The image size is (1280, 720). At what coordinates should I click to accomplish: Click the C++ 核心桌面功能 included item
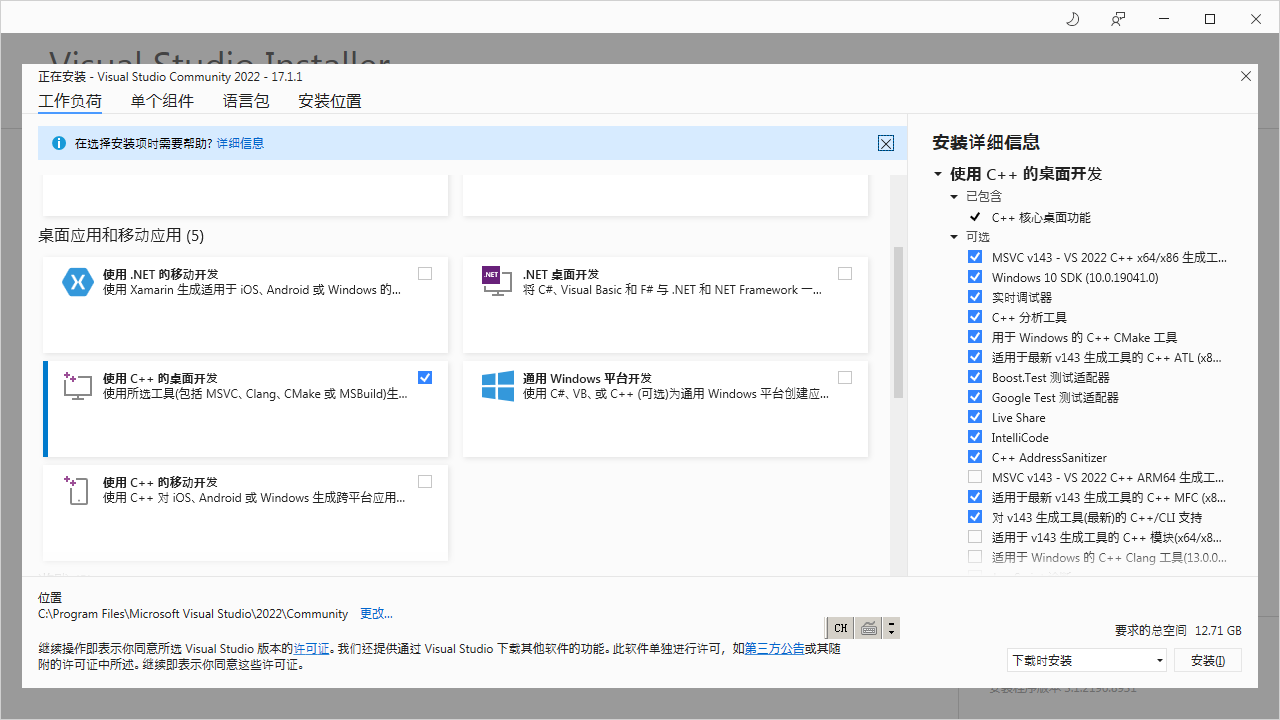(1041, 217)
